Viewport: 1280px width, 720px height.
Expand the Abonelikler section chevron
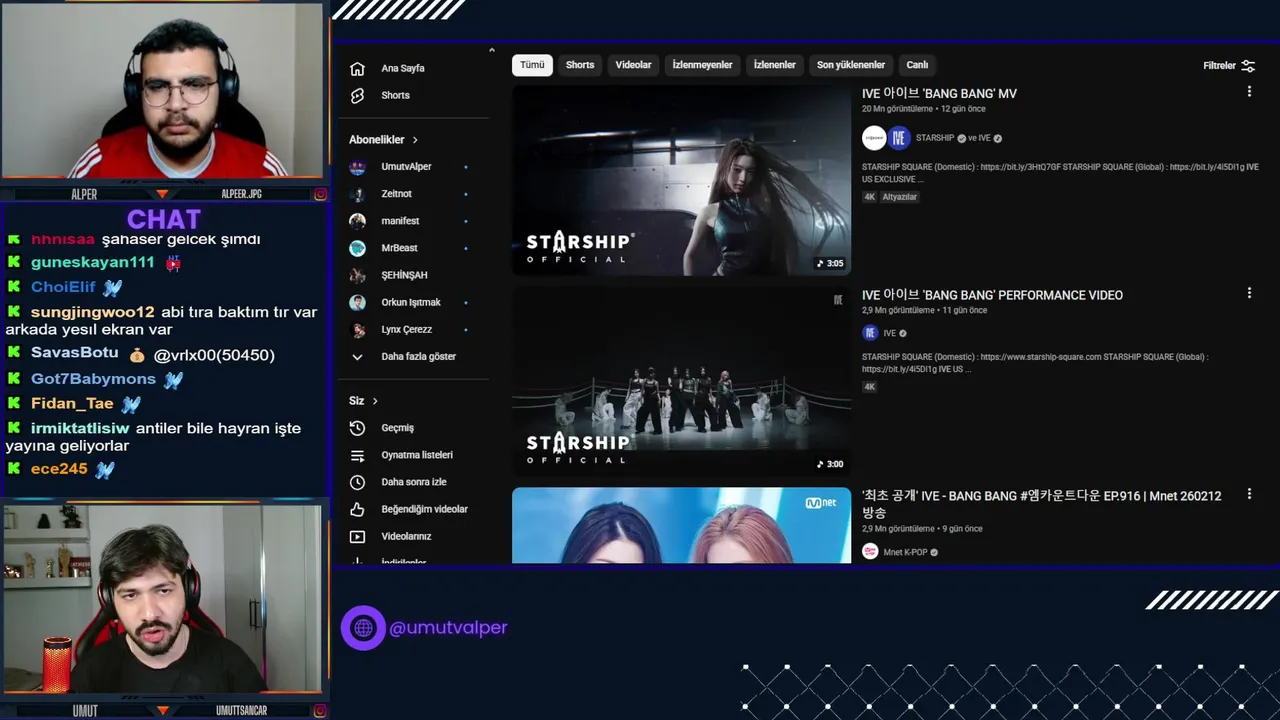[415, 140]
